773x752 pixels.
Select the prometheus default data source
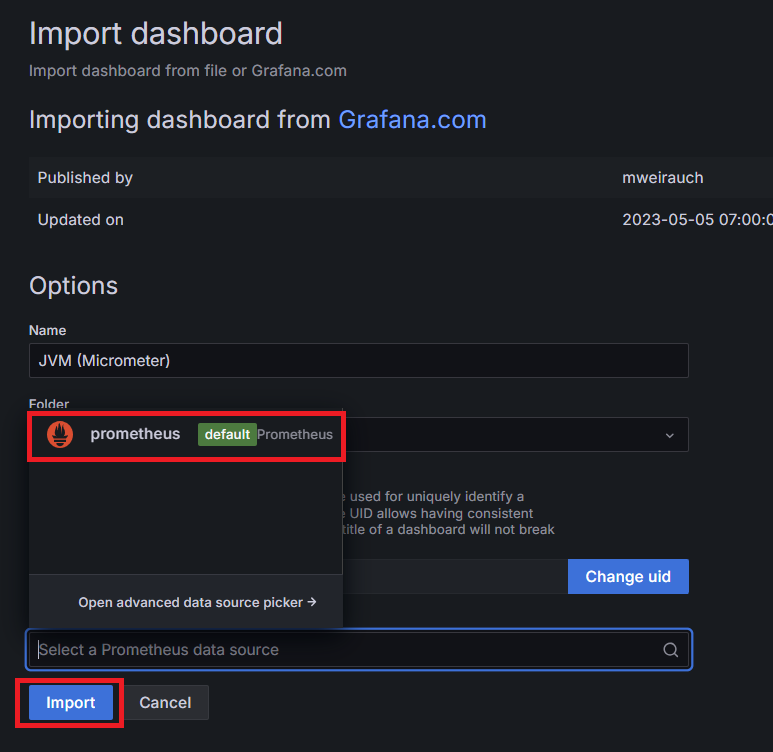186,434
